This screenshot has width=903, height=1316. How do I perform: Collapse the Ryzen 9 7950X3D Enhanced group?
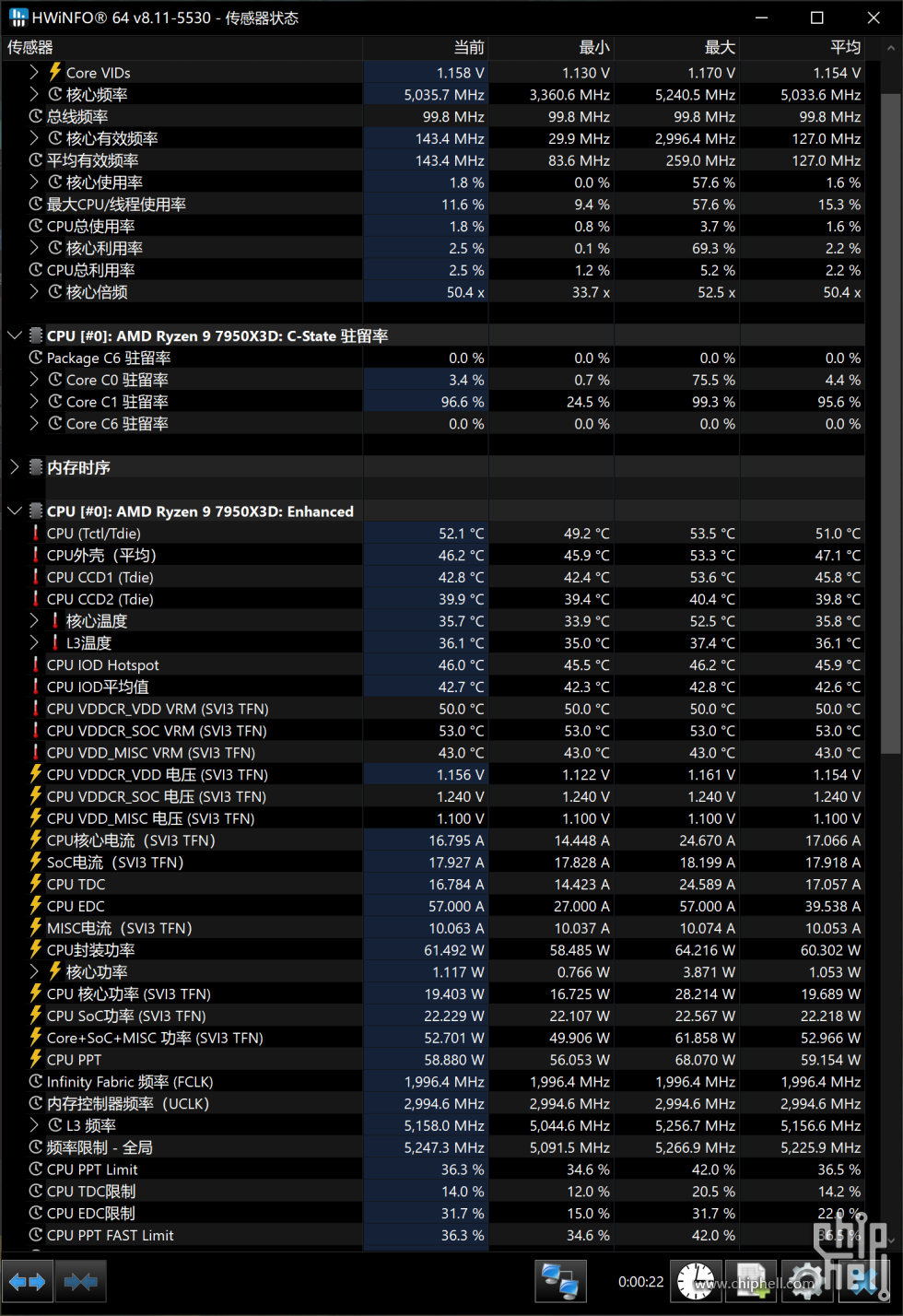14,511
